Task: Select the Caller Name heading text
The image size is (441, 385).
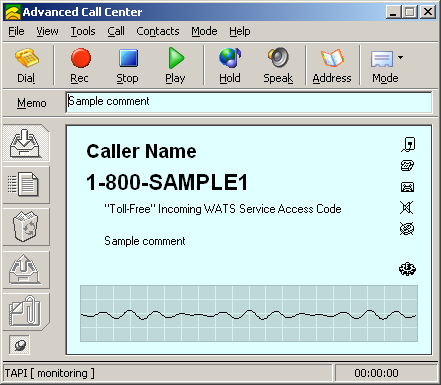Action: [141, 152]
